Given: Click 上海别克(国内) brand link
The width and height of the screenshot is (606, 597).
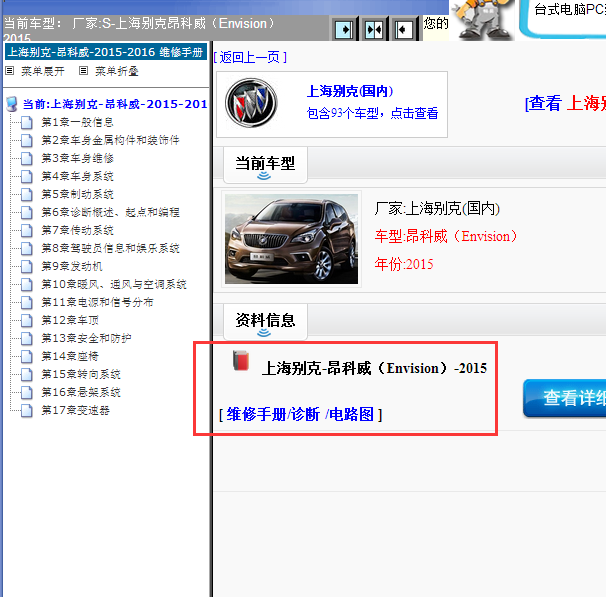Looking at the screenshot, I should click(x=350, y=92).
